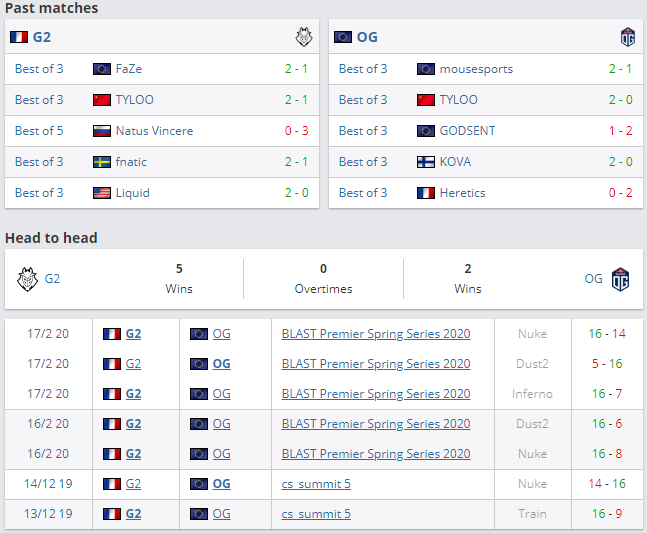This screenshot has height=533, width=647.
Task: Click the G2 logo in Past matches header
Action: click(303, 37)
